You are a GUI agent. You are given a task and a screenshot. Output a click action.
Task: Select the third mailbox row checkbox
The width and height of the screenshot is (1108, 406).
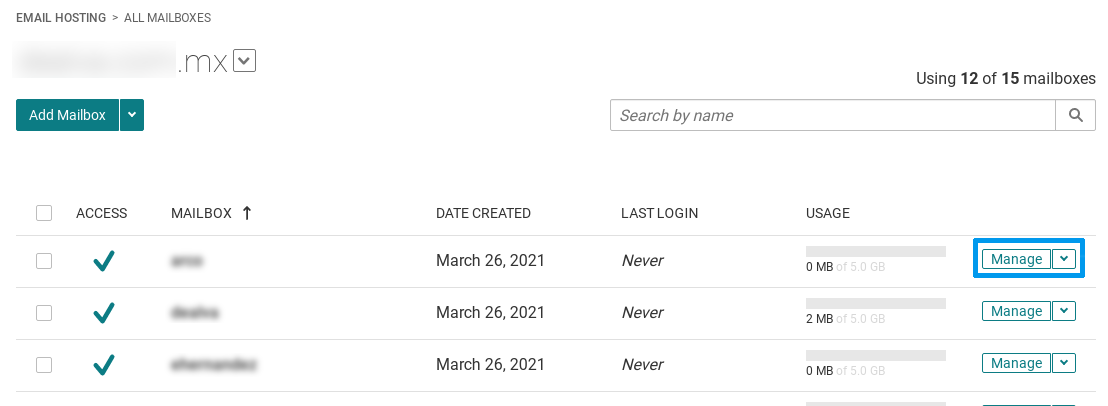(44, 365)
